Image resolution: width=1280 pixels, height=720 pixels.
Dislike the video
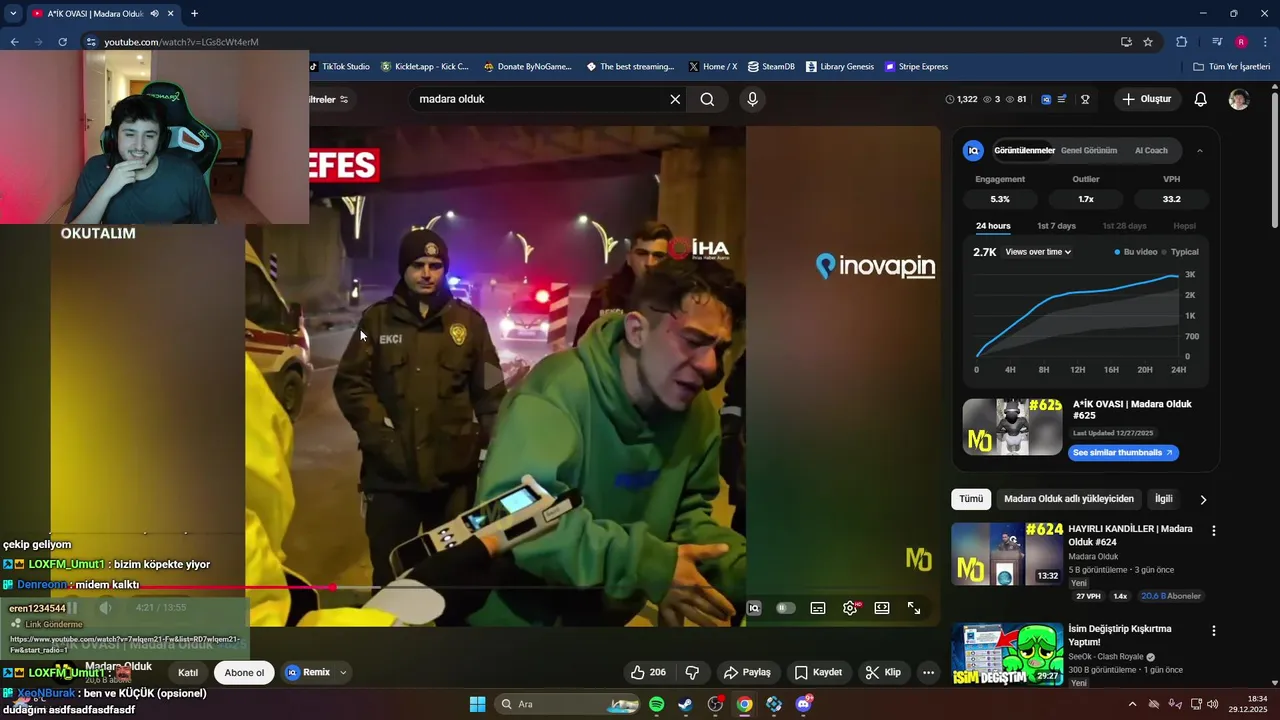pos(692,672)
